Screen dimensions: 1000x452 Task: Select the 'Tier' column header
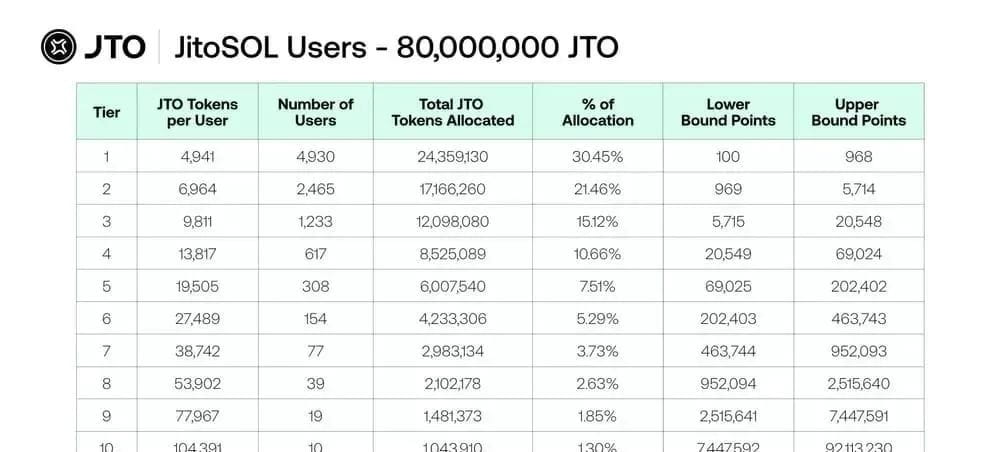point(107,112)
